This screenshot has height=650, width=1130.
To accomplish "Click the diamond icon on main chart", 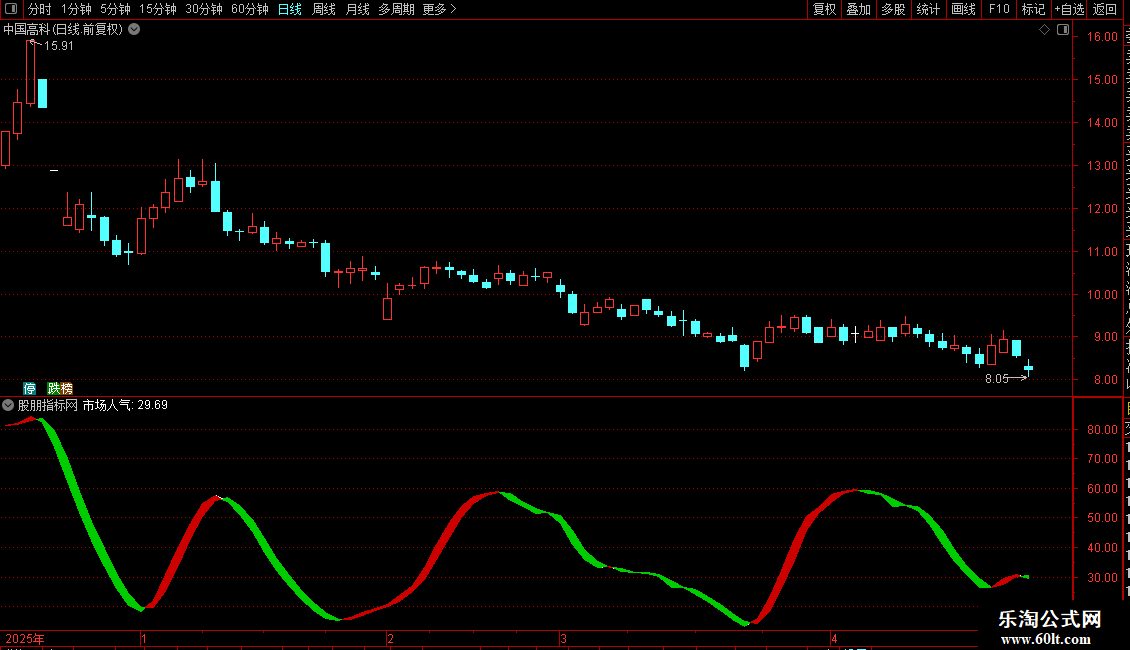I will [x=1044, y=30].
